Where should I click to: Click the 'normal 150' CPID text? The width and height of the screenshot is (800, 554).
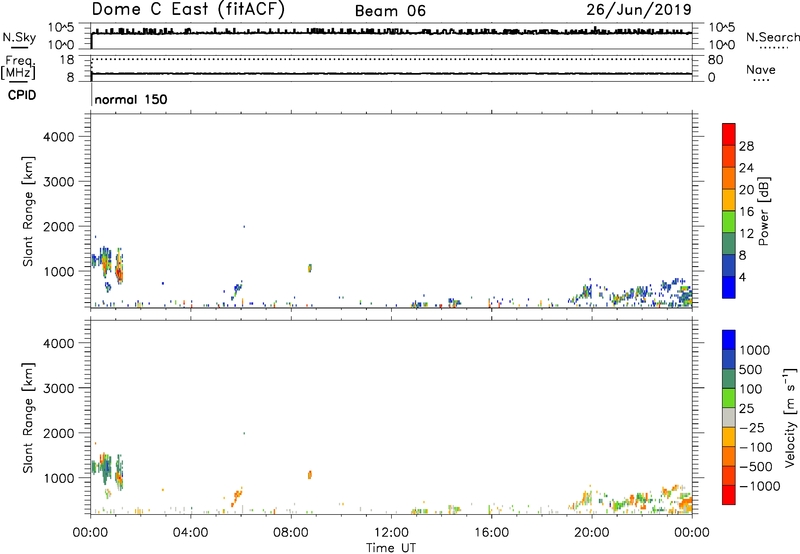click(131, 99)
